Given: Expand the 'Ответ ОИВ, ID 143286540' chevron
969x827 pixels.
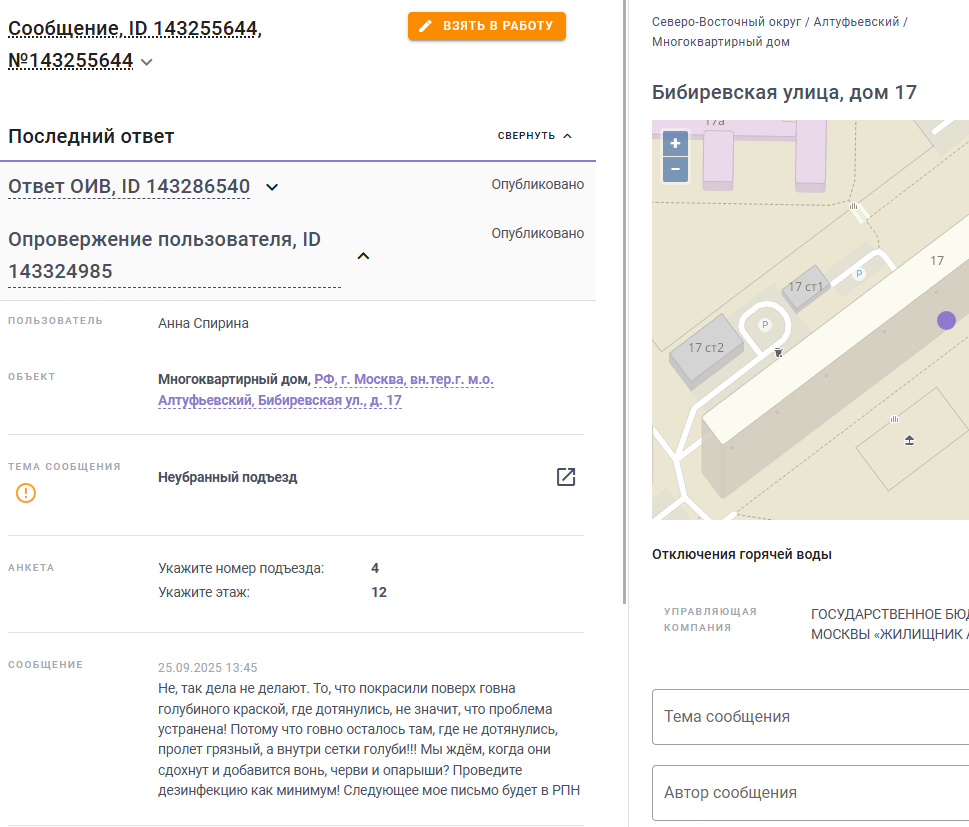Looking at the screenshot, I should point(272,187).
